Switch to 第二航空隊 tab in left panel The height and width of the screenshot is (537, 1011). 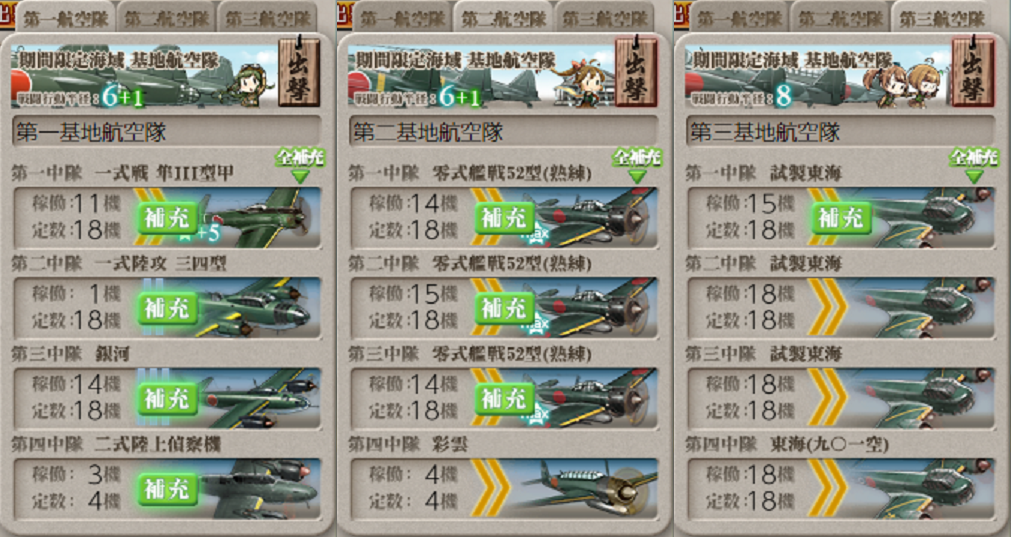point(166,18)
